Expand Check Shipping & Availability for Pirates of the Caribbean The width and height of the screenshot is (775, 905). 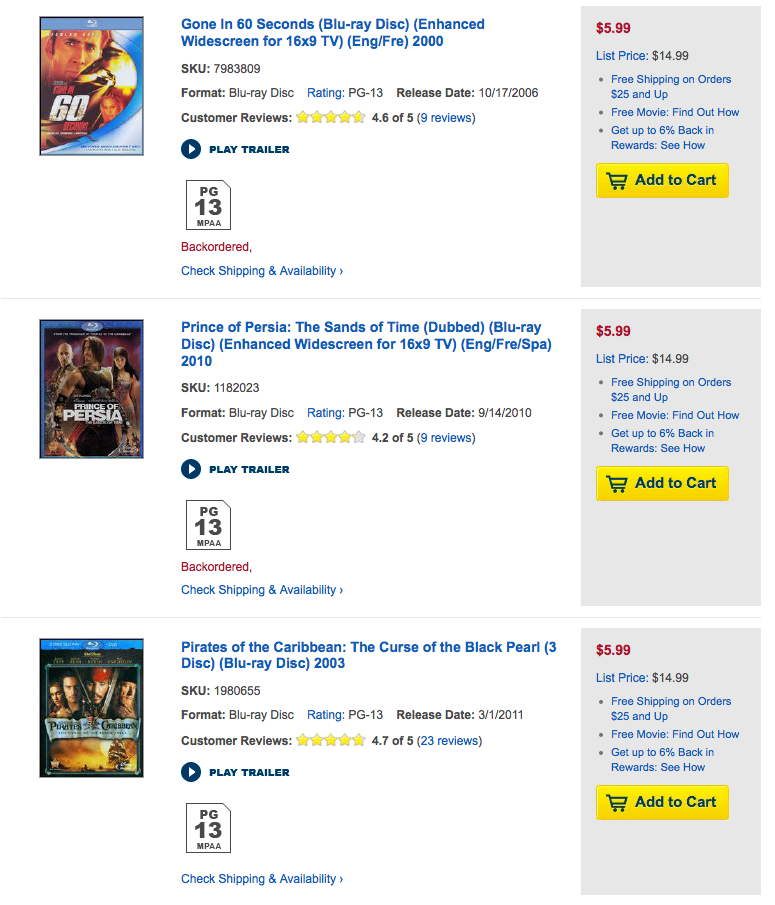click(x=261, y=879)
